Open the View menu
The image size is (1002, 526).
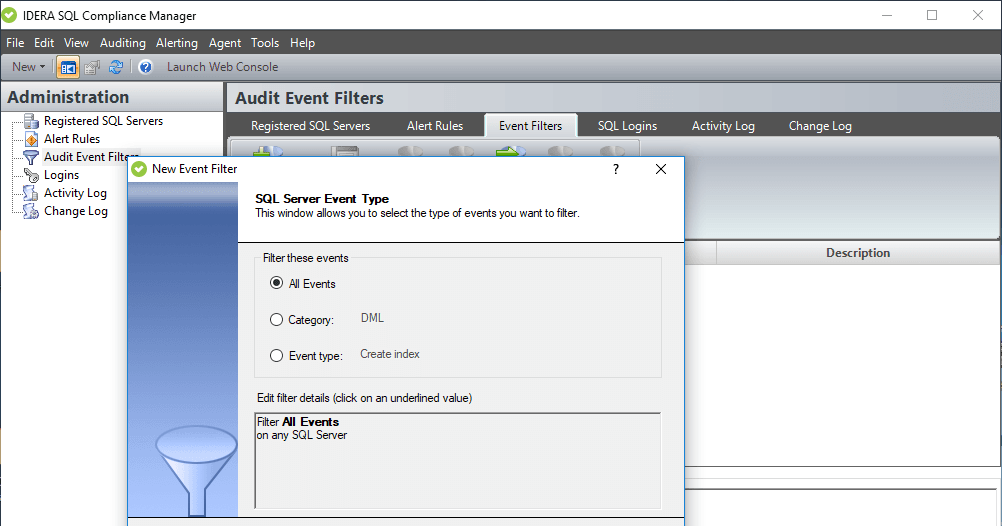[x=76, y=43]
